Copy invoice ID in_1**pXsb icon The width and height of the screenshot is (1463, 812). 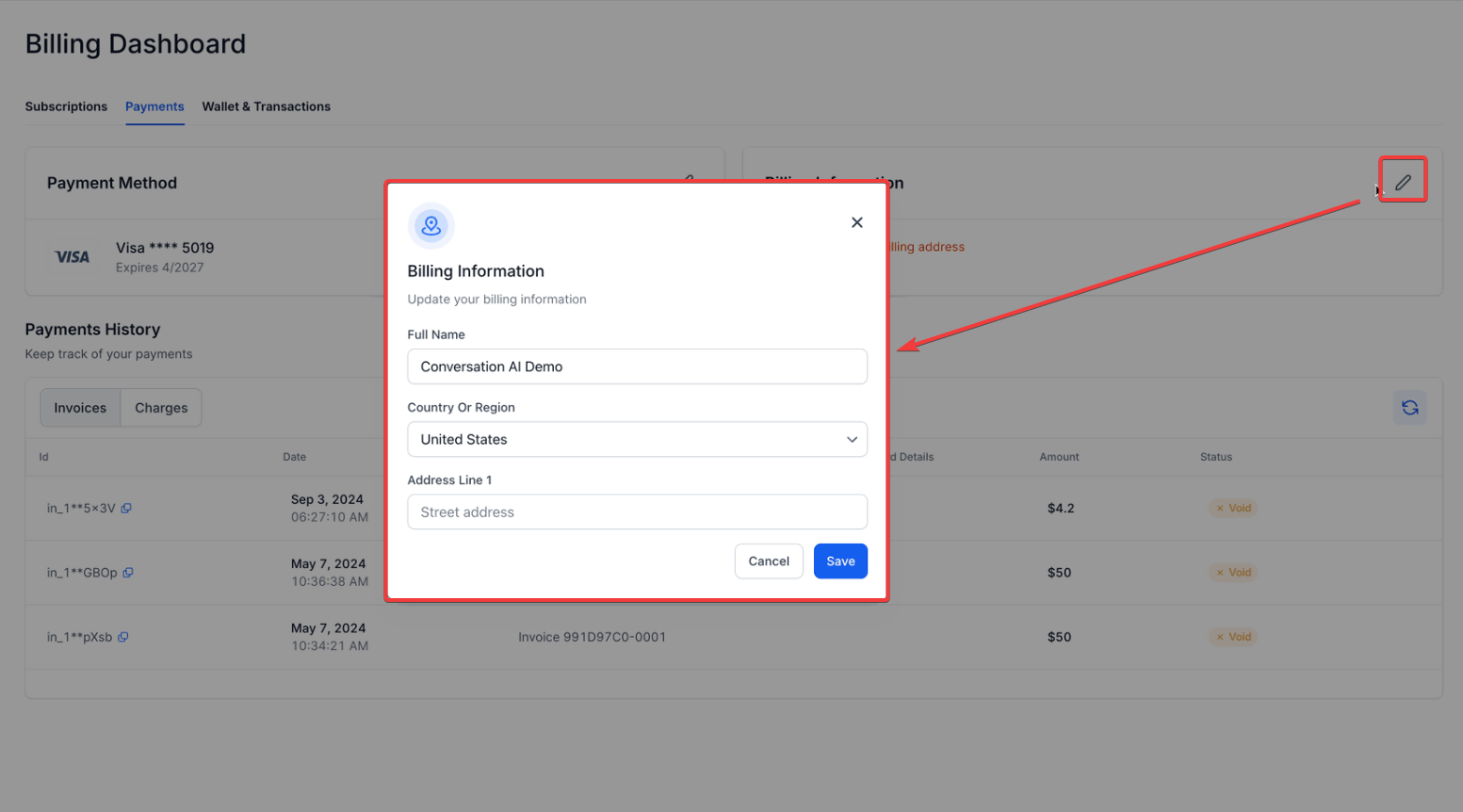click(x=123, y=637)
